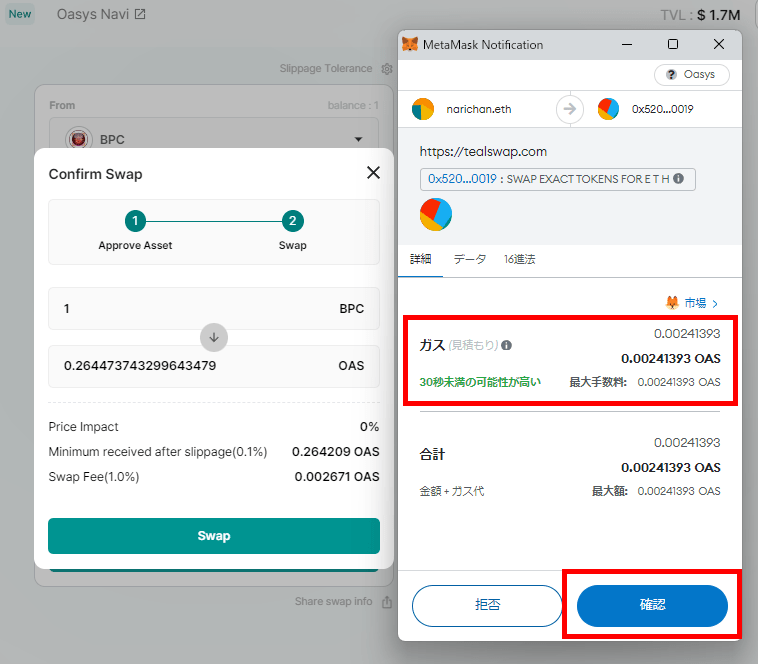Open the Oasys network selector

(x=692, y=75)
